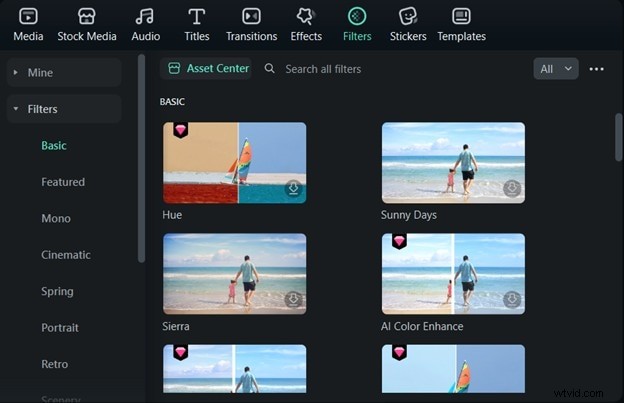Screen dimensions: 624x403
Task: Open the Transitions icon
Action: (x=252, y=17)
